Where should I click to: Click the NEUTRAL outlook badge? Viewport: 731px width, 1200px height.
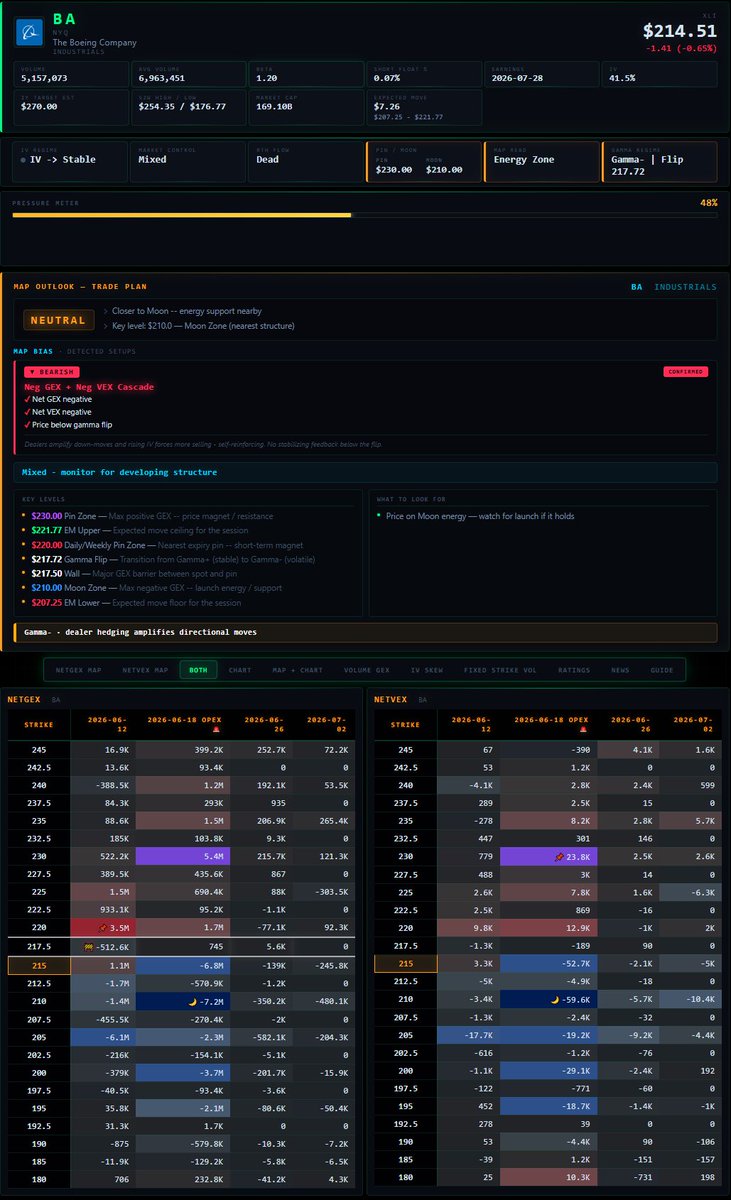tap(58, 320)
